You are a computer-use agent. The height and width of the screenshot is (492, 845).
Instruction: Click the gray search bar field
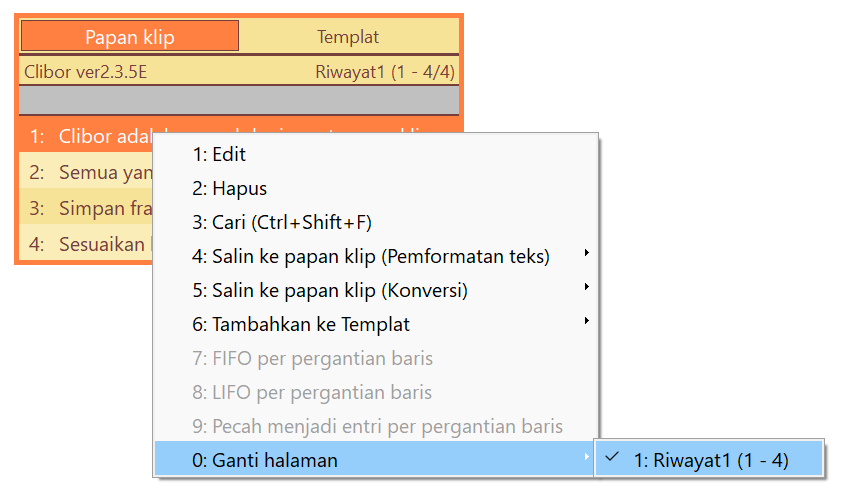click(x=239, y=100)
